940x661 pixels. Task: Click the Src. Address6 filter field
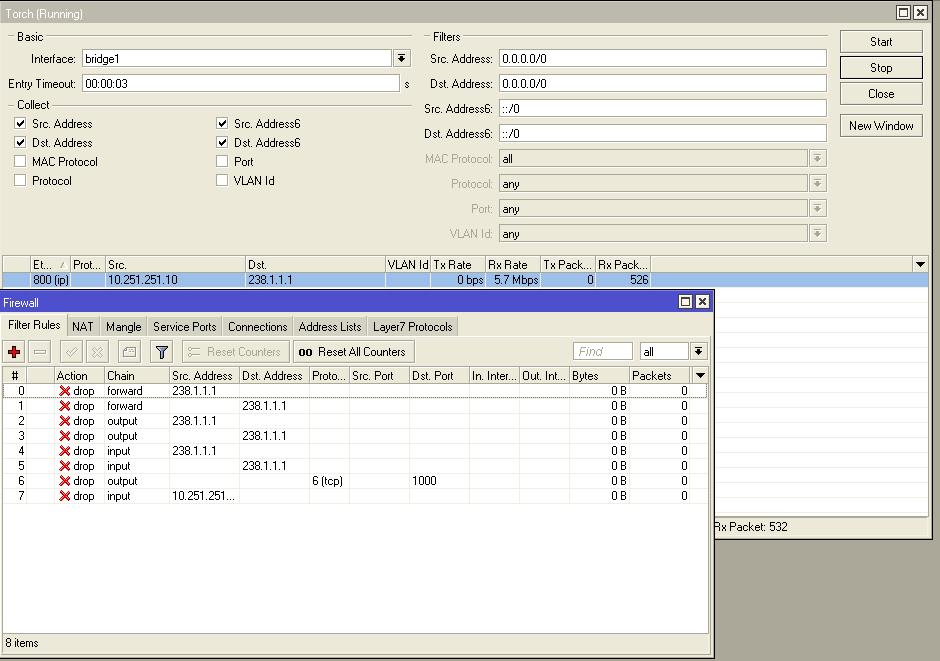click(x=662, y=108)
